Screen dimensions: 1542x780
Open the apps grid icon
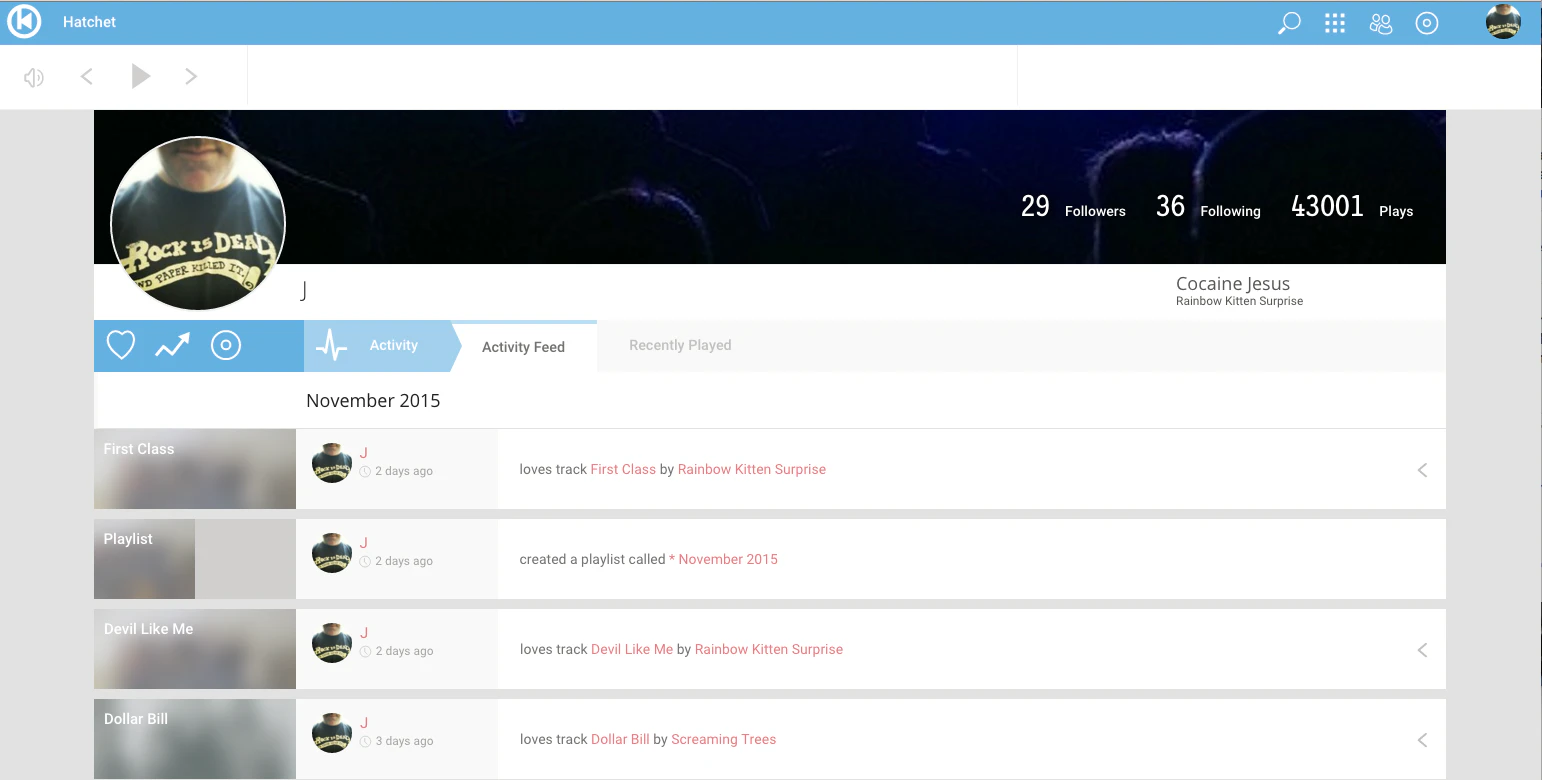coord(1335,23)
